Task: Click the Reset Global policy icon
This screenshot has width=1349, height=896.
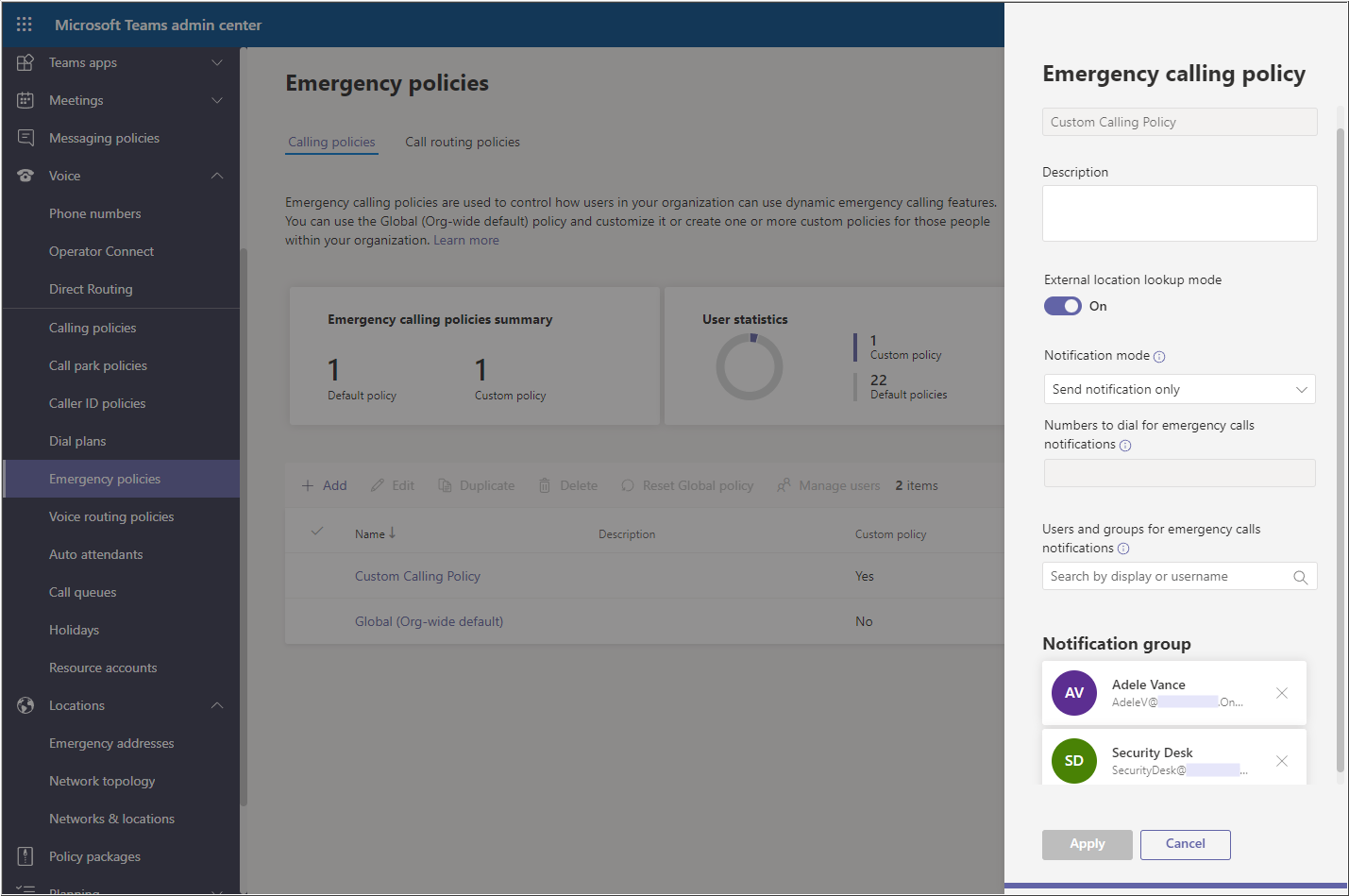Action: 628,485
